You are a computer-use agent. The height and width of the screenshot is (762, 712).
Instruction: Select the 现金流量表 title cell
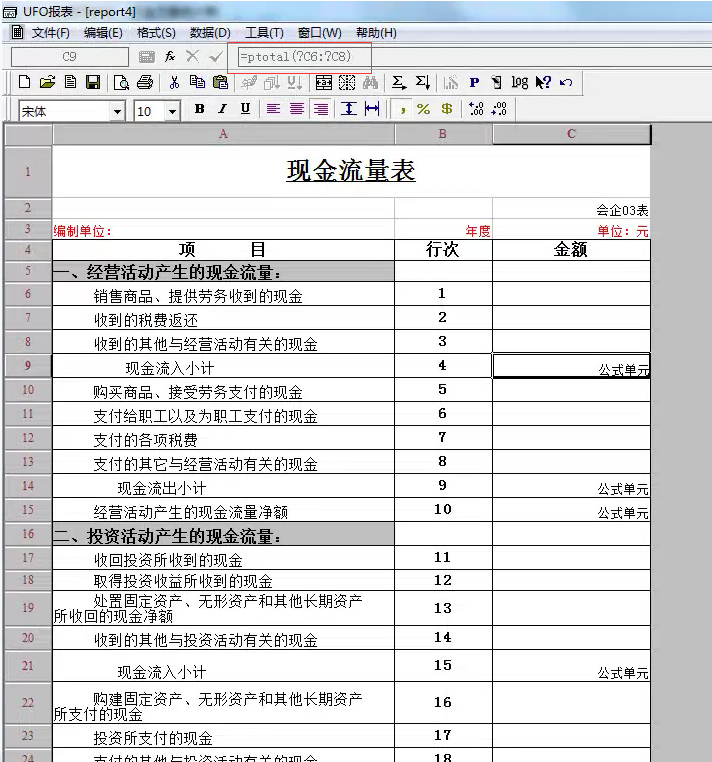[x=351, y=171]
